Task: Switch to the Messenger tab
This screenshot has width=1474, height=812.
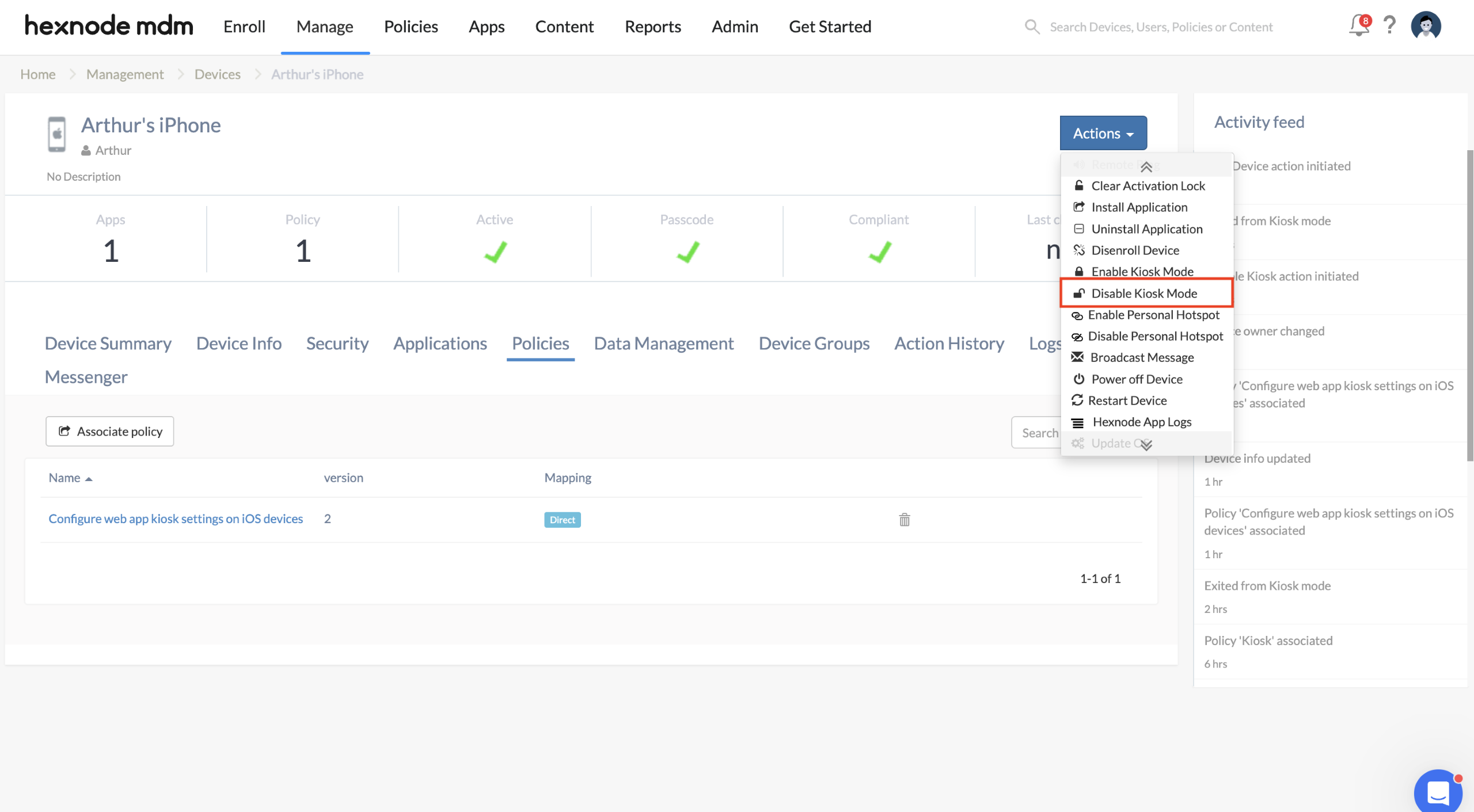Action: click(86, 377)
